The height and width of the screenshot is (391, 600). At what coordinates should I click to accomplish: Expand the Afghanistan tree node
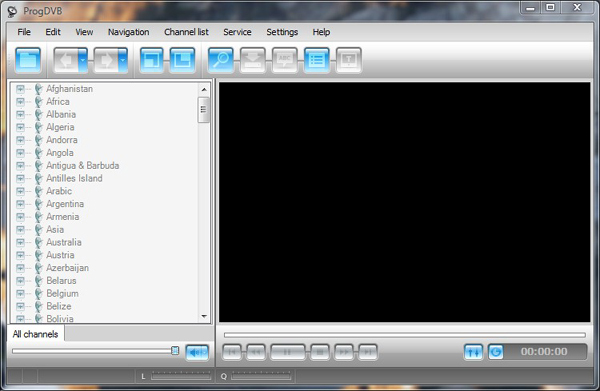20,89
